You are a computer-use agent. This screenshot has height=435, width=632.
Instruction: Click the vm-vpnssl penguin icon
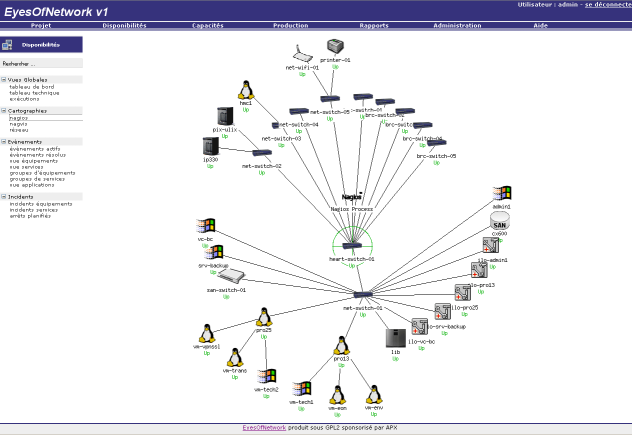[x=207, y=333]
